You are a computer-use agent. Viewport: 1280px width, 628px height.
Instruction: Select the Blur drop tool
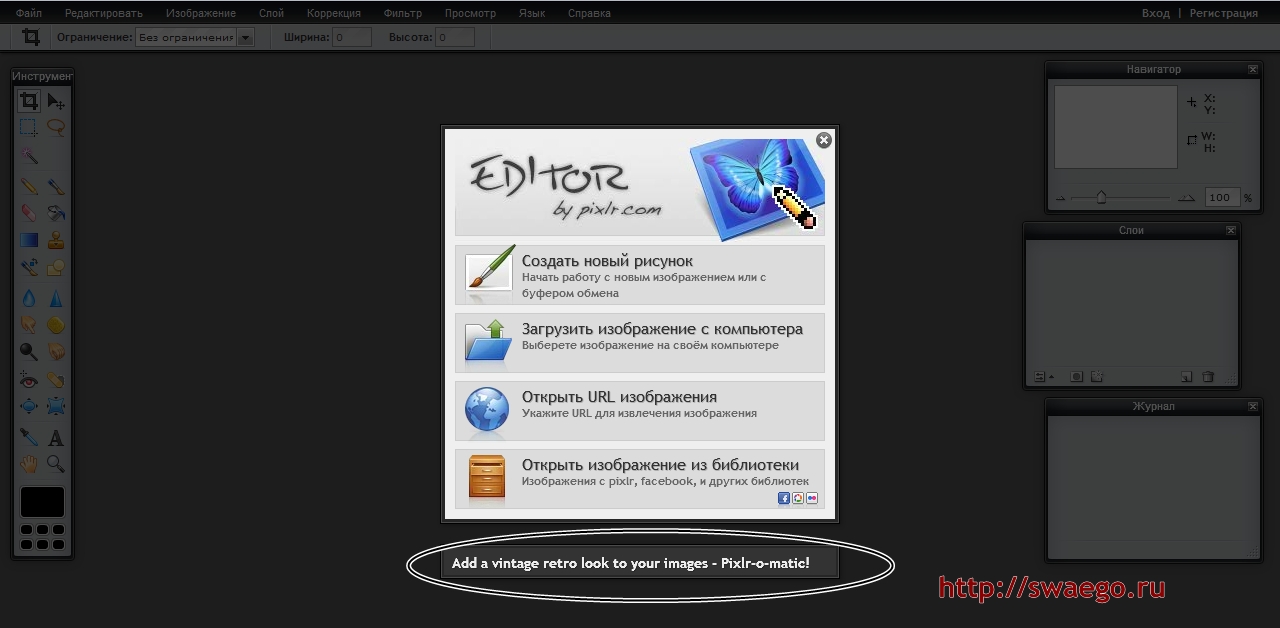coord(29,297)
